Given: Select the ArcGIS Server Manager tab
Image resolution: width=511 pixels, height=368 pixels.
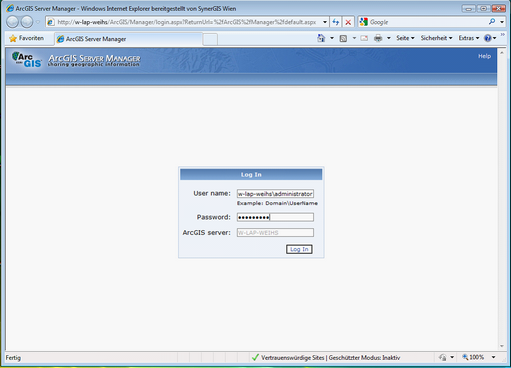Looking at the screenshot, I should click(x=128, y=39).
